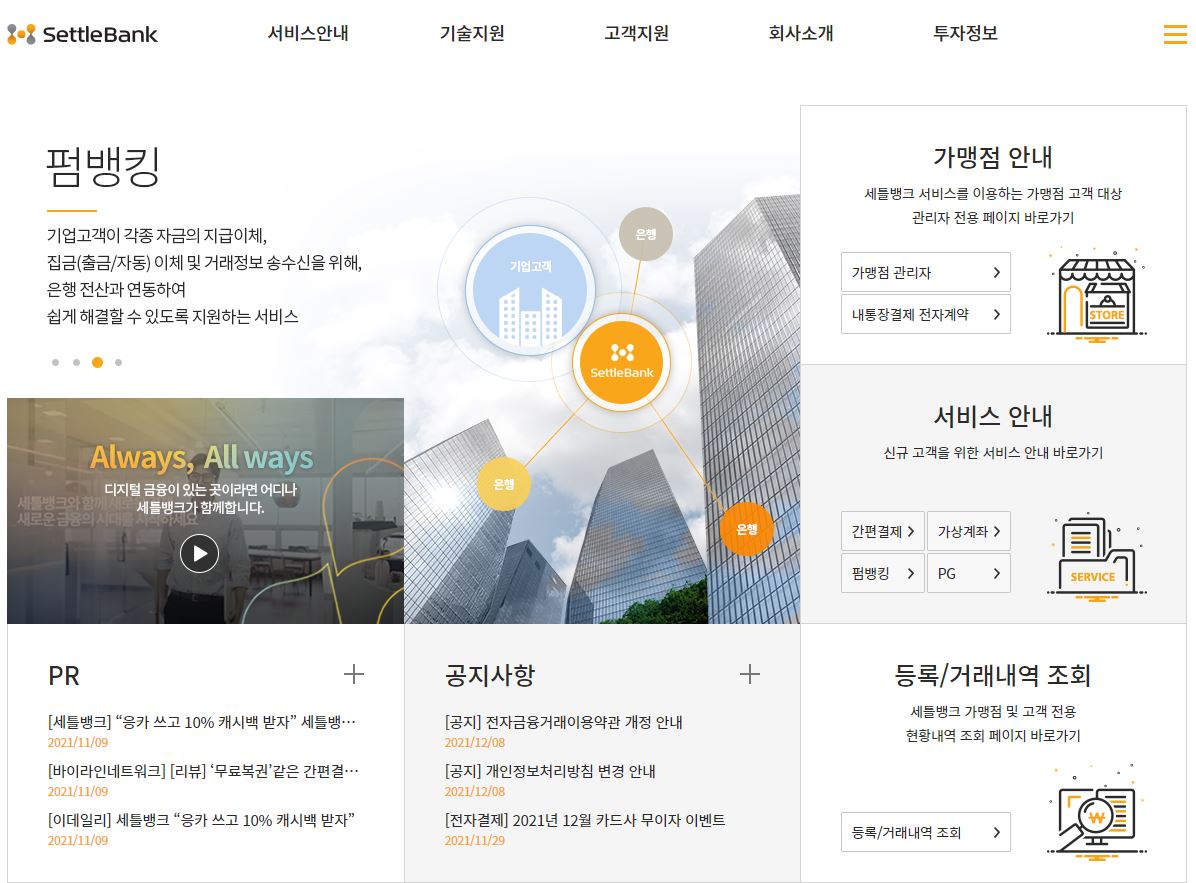The height and width of the screenshot is (883, 1196).
Task: Click the top 은행 gray circle
Action: click(x=645, y=234)
